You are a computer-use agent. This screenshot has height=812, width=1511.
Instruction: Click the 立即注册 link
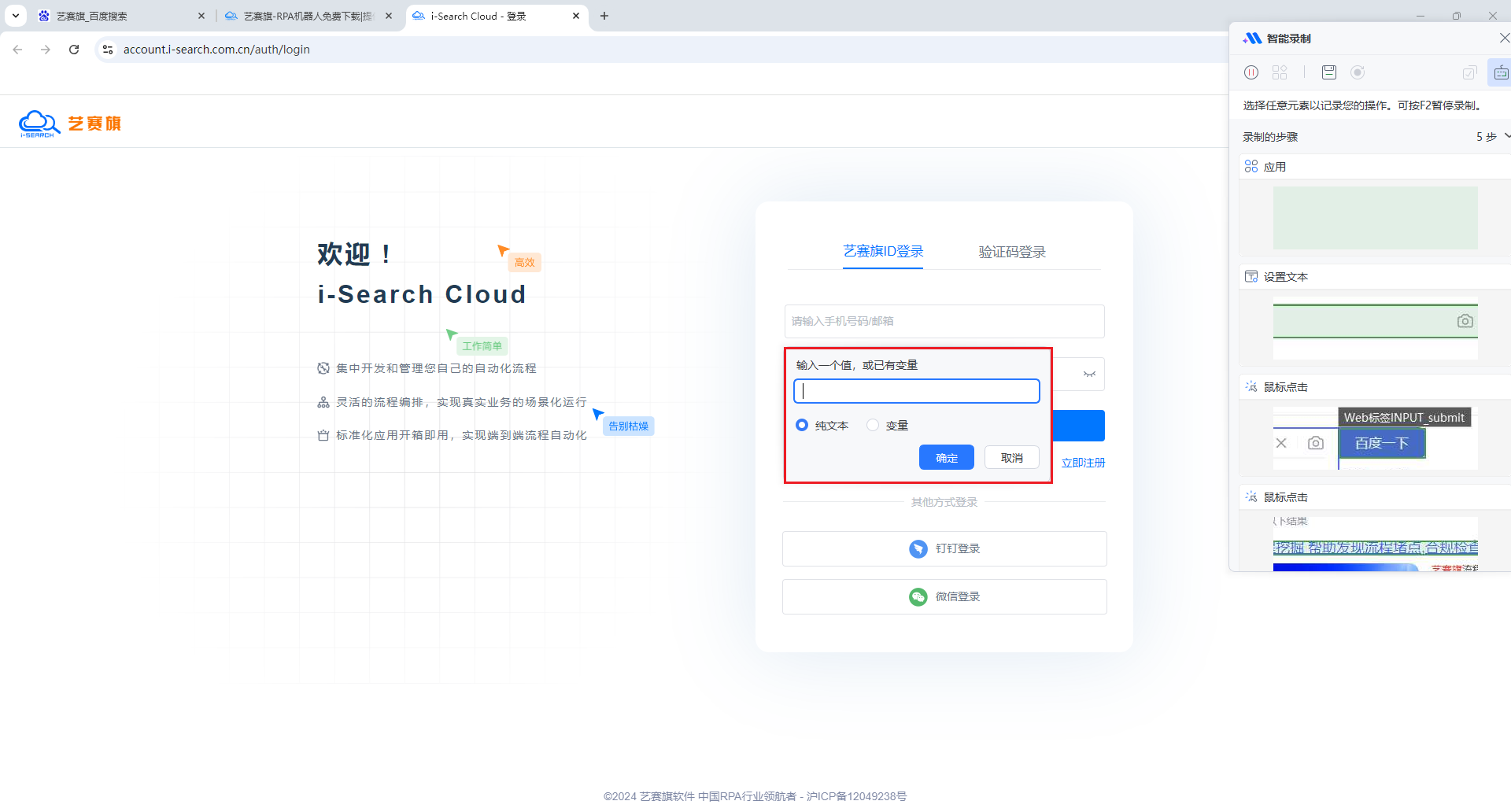[1083, 463]
